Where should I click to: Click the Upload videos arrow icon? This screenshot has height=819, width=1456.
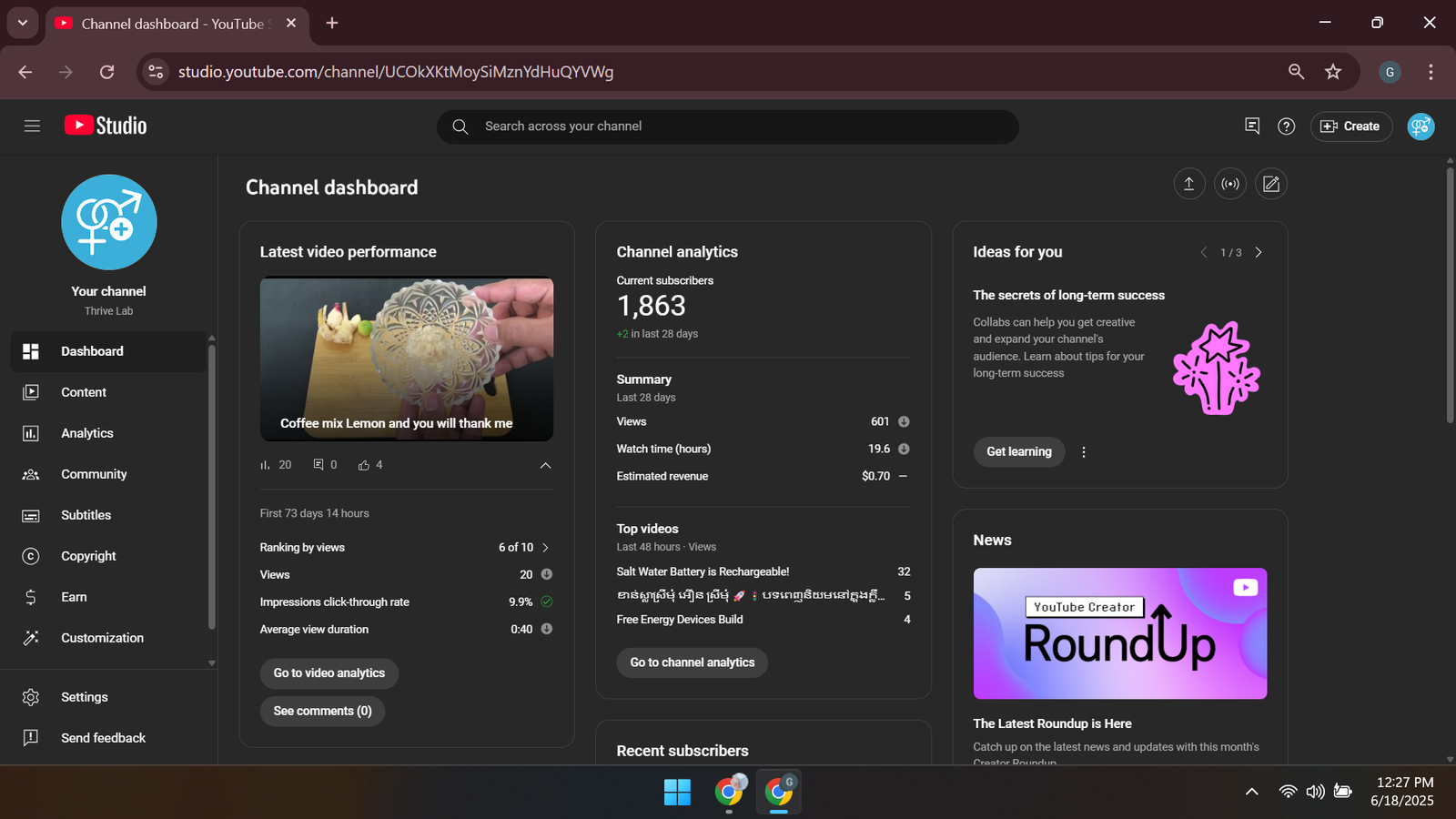(1188, 184)
